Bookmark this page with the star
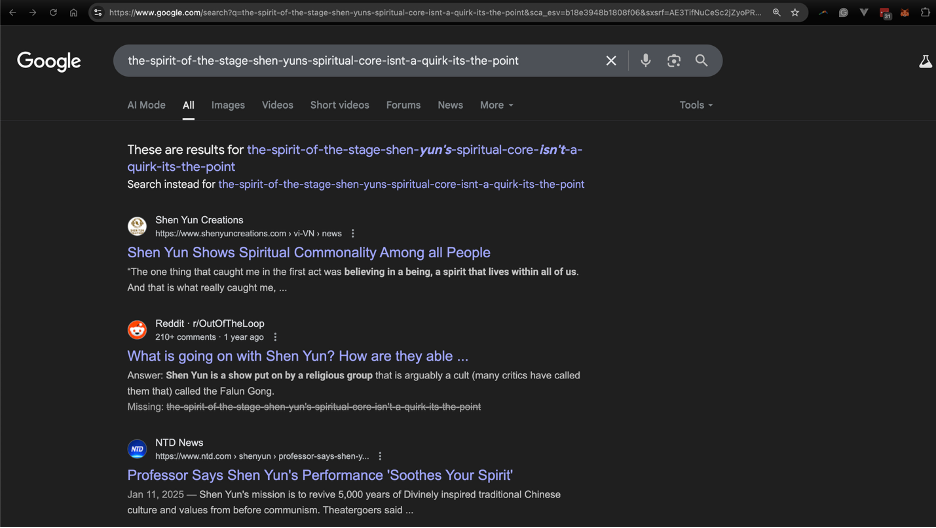 795,12
